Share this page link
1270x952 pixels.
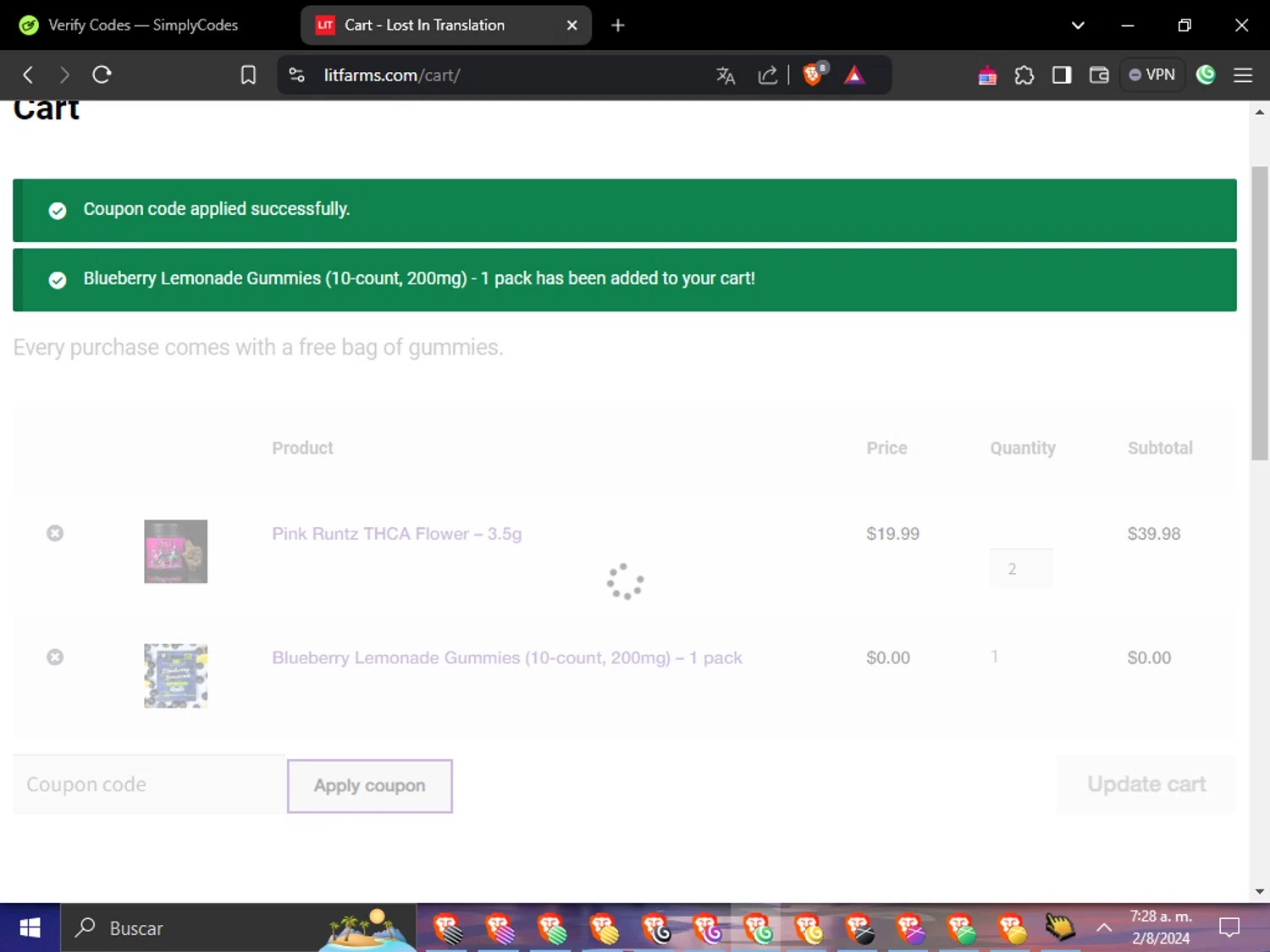(x=768, y=75)
